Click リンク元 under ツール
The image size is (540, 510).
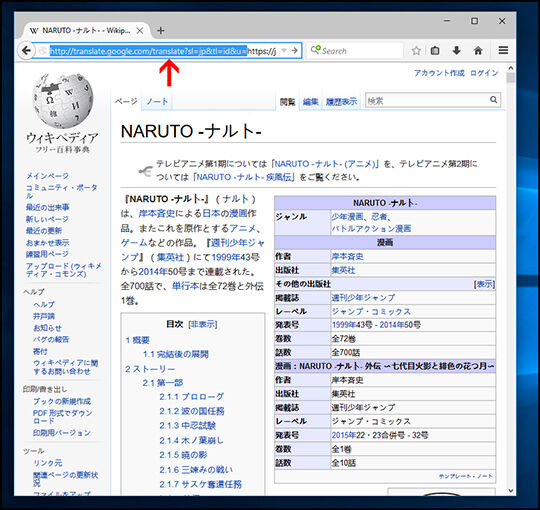tap(48, 463)
